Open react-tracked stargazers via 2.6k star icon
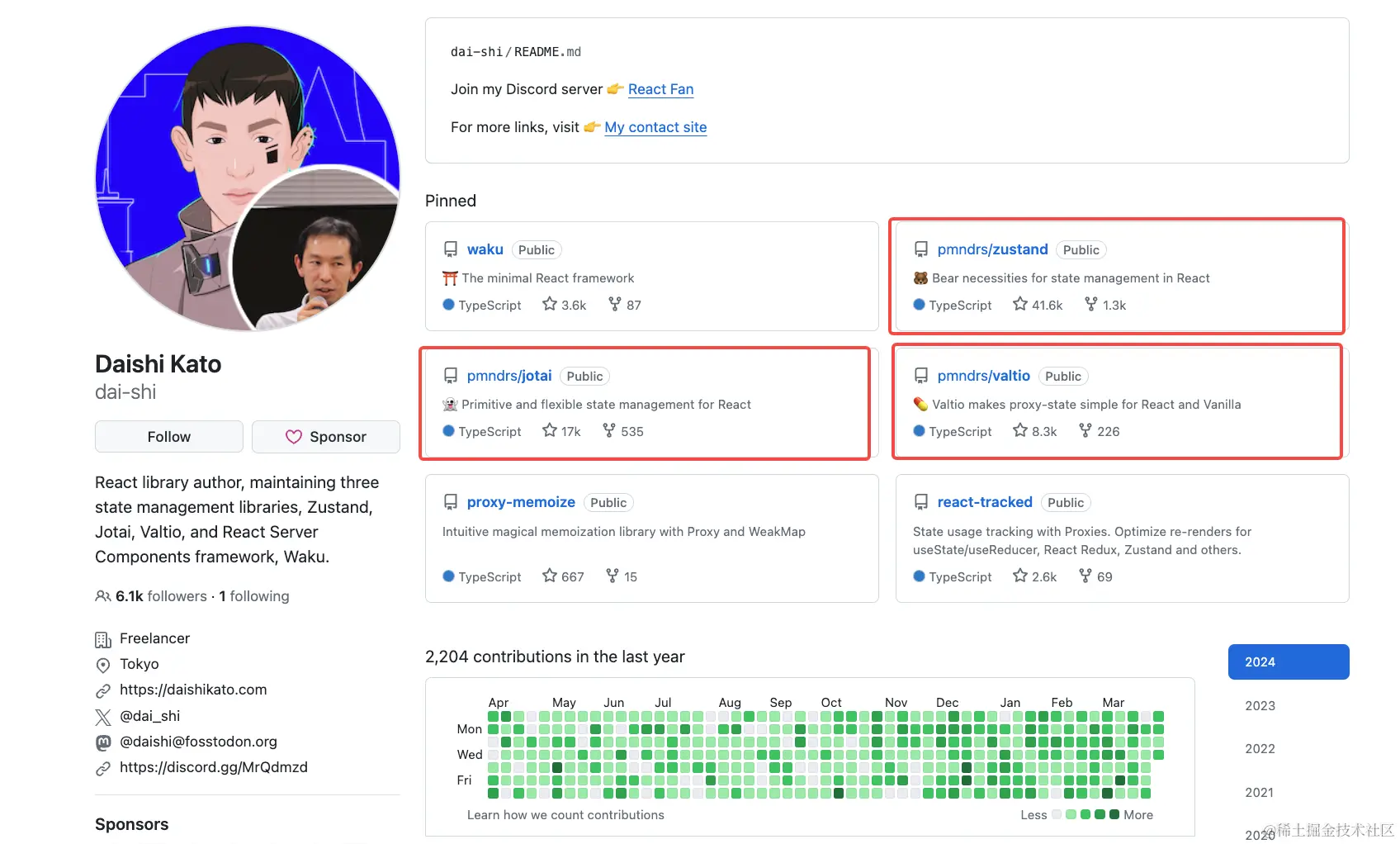The image size is (1400, 844). [x=1020, y=576]
